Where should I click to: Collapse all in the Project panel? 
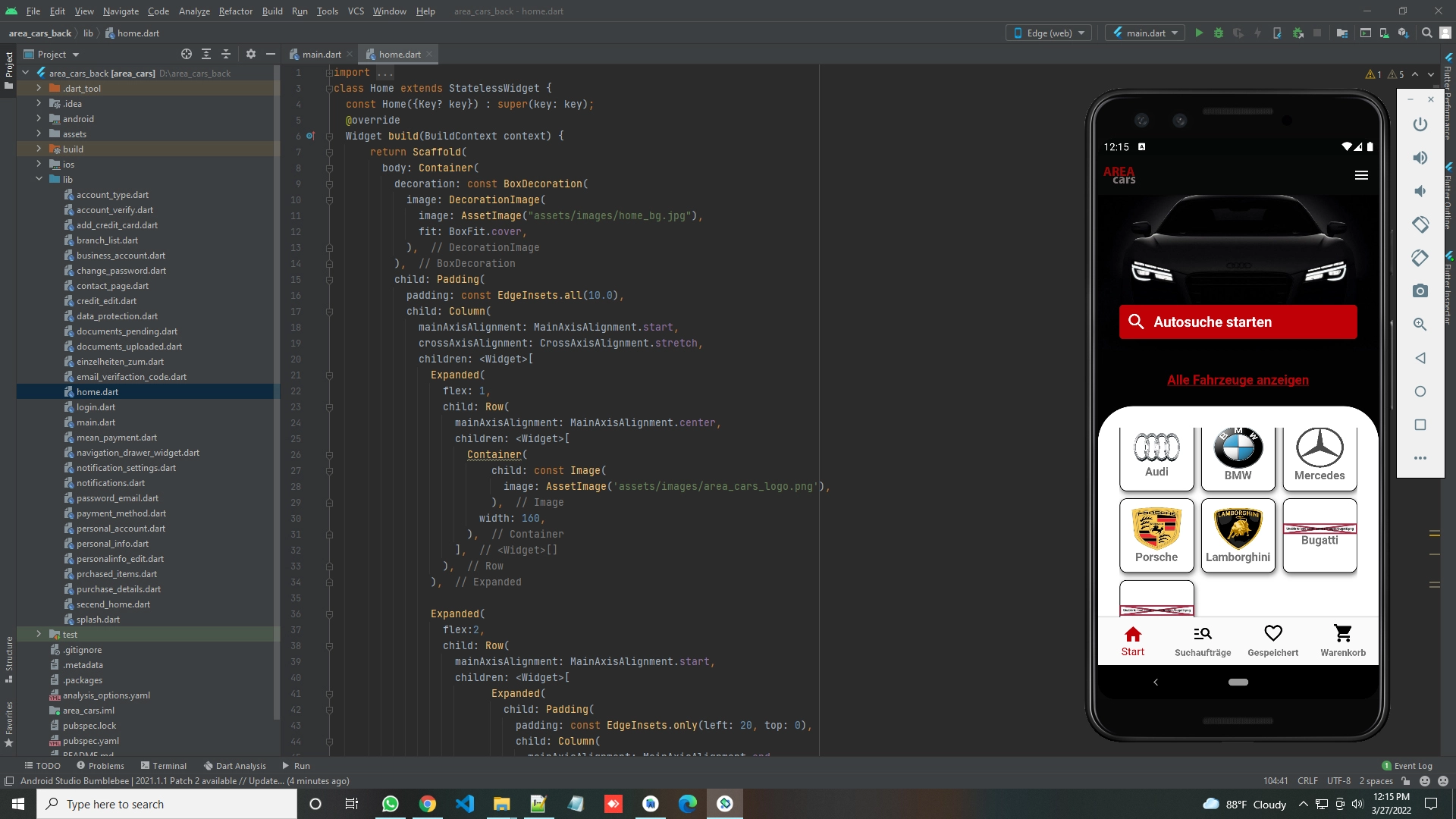coord(226,55)
